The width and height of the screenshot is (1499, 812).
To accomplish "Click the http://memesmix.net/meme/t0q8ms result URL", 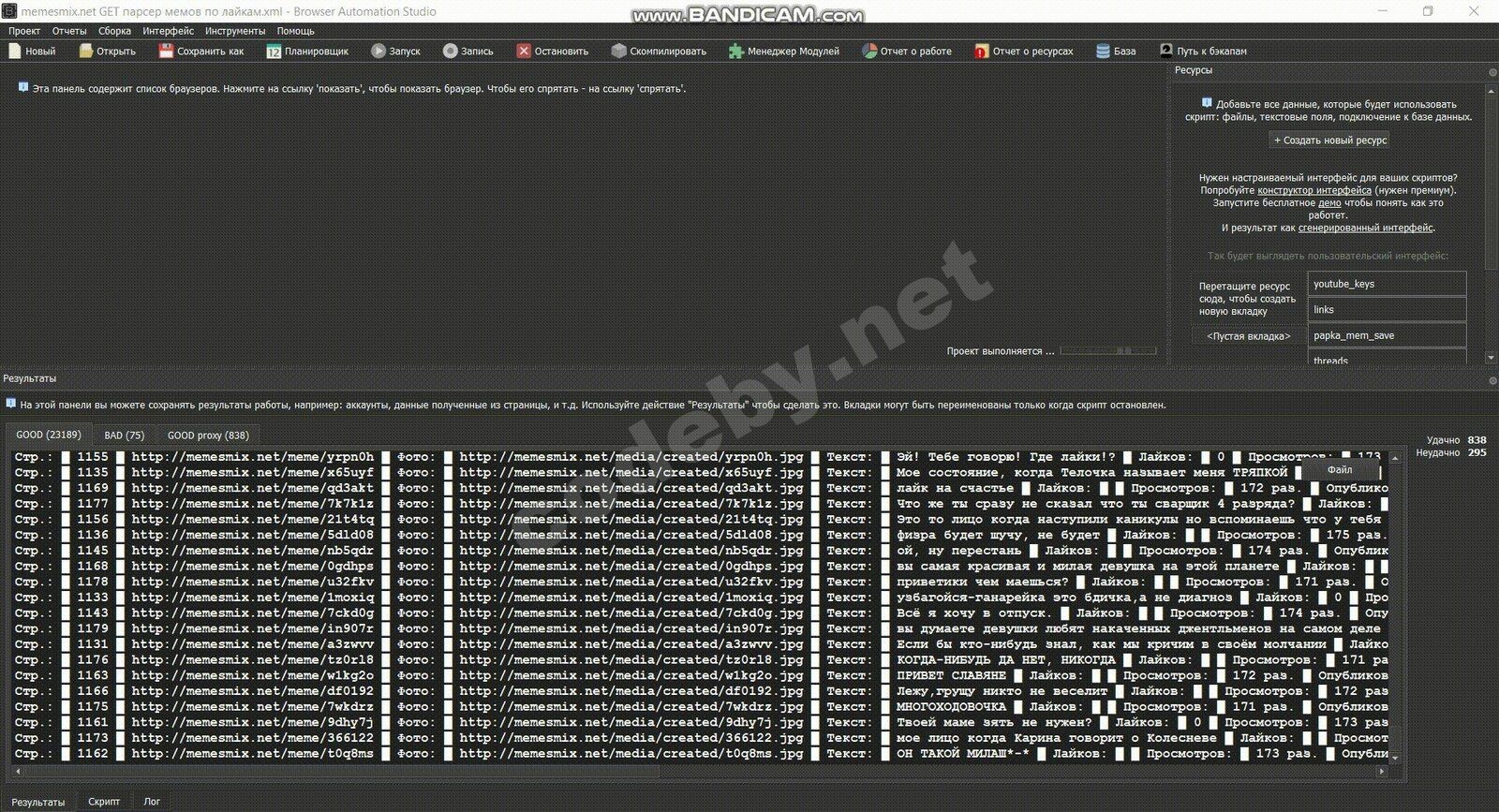I will 253,754.
